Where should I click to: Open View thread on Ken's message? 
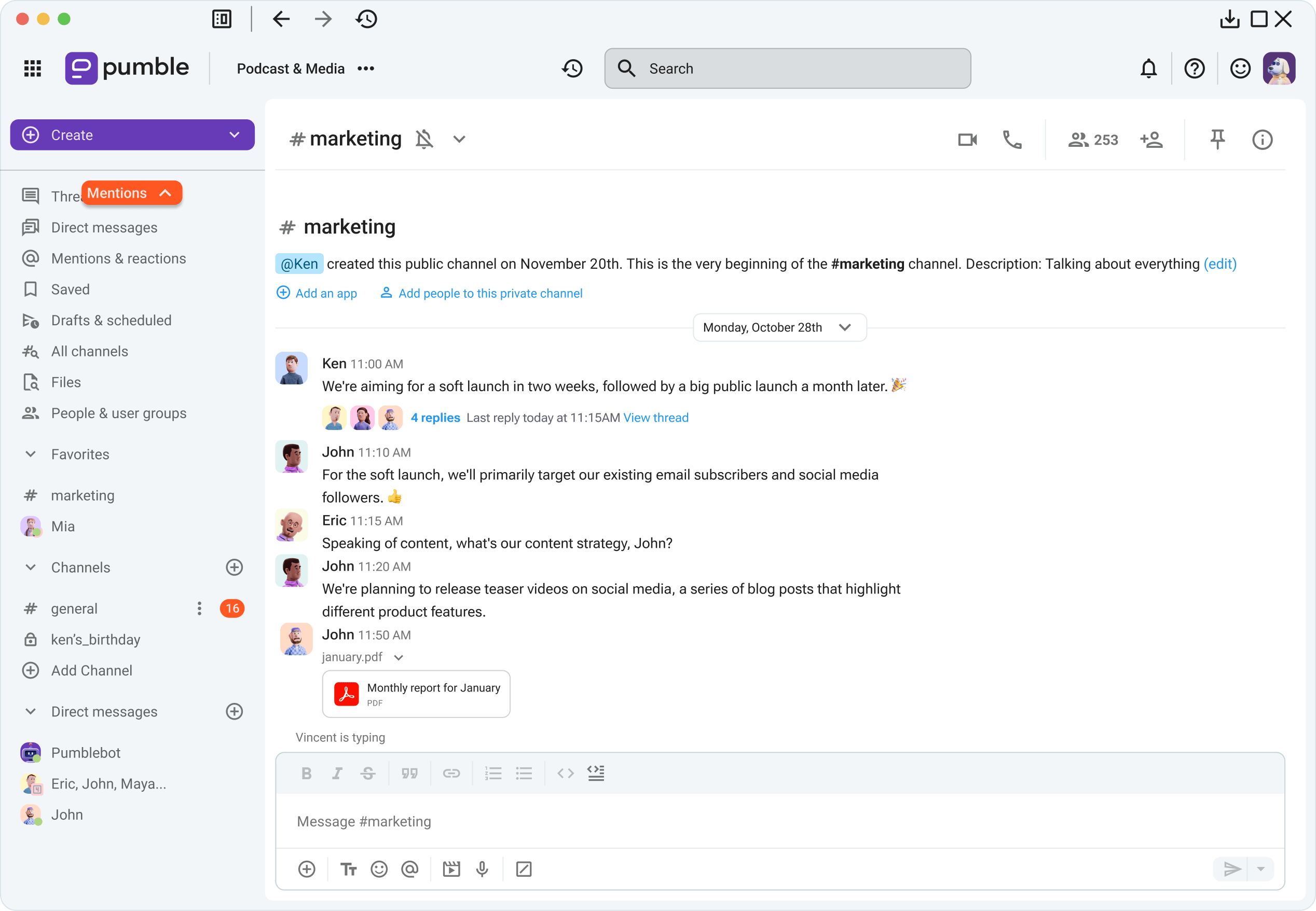pyautogui.click(x=655, y=417)
